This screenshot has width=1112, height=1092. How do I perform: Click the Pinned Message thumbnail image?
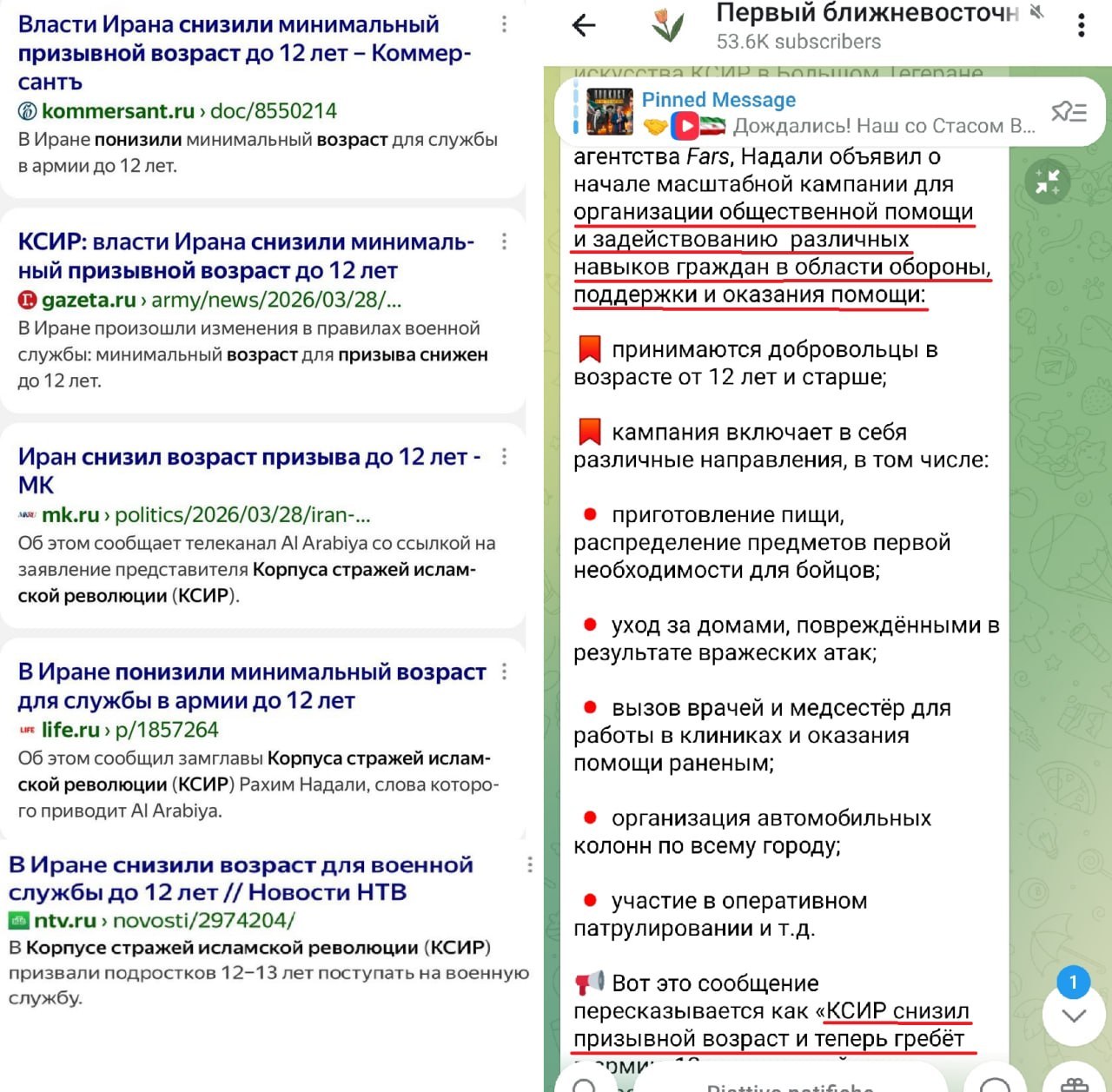[610, 112]
